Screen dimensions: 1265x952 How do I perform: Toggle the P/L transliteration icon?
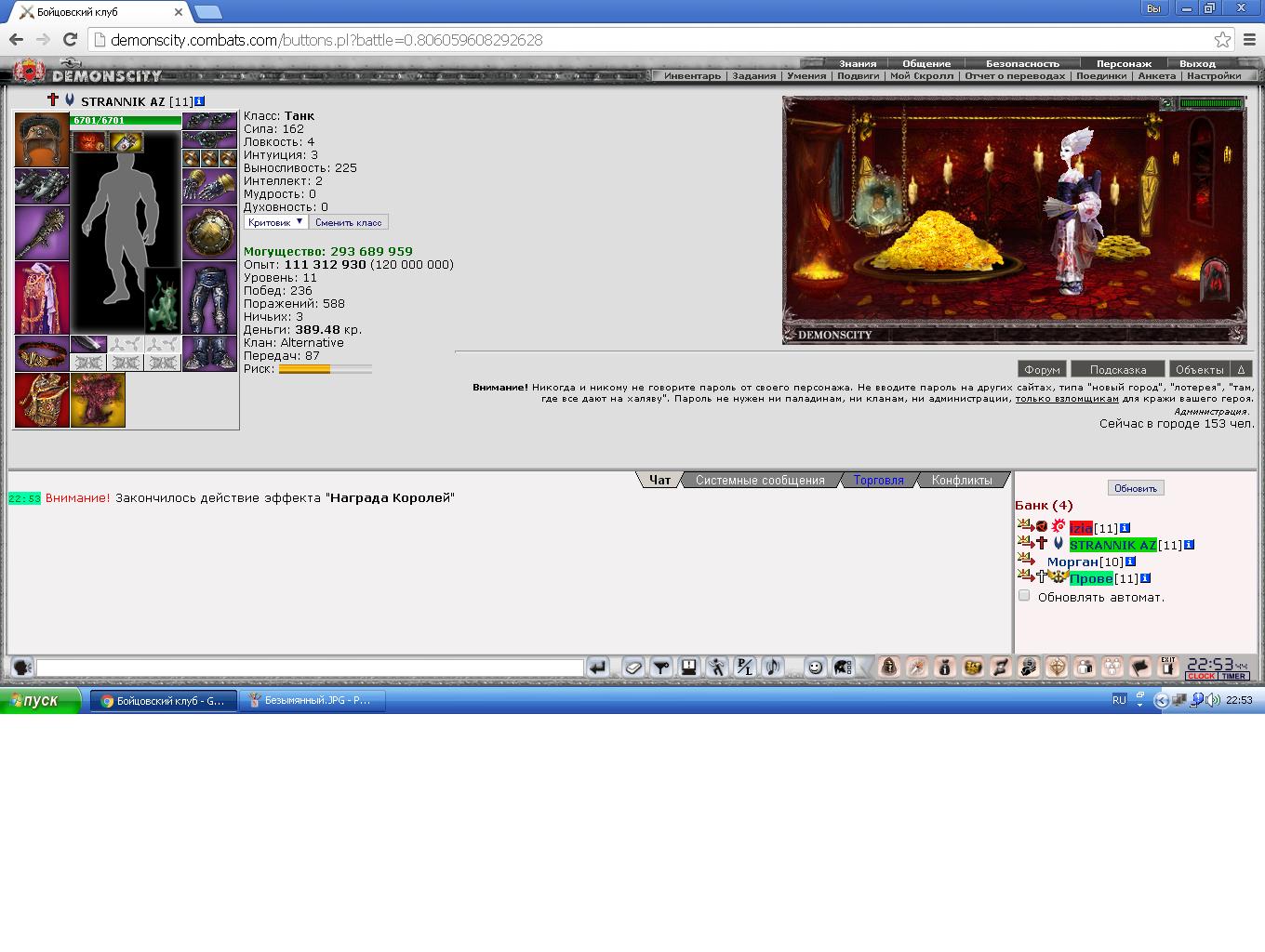click(x=745, y=667)
